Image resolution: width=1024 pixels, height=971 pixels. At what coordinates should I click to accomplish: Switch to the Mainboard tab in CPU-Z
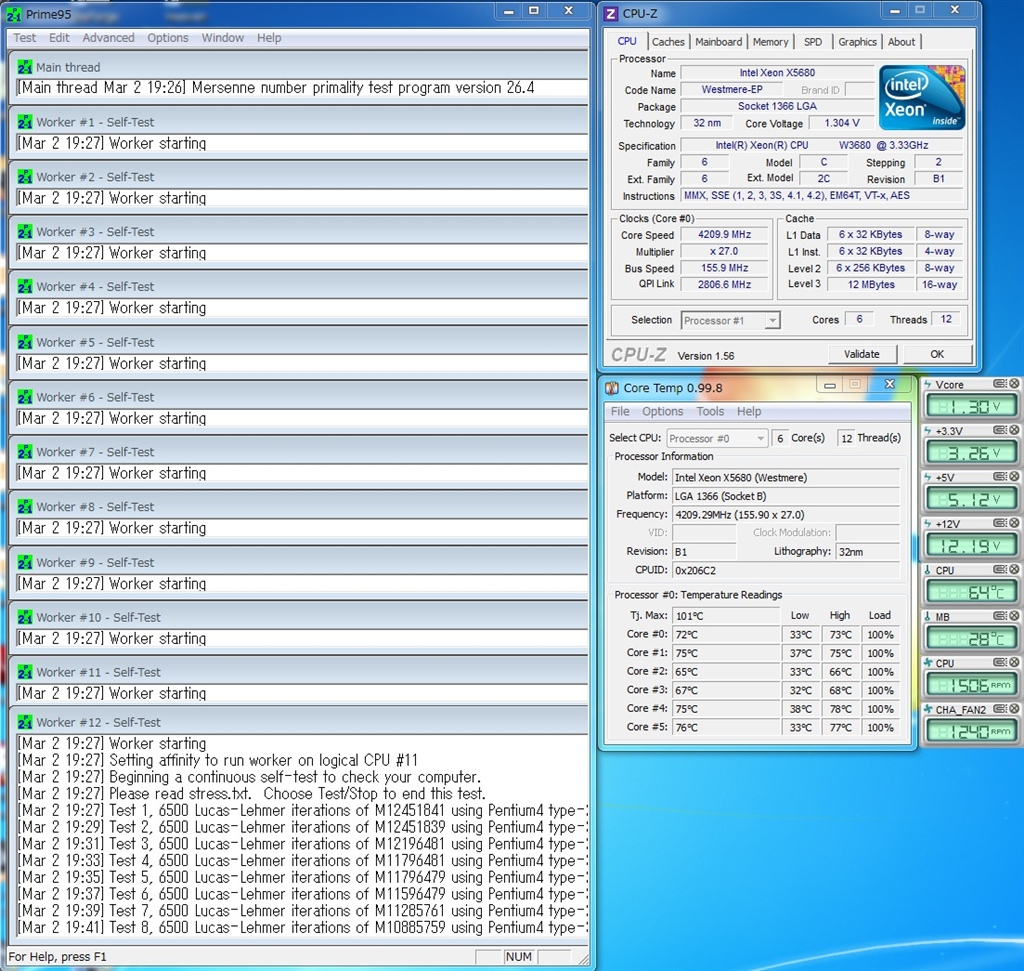[718, 42]
